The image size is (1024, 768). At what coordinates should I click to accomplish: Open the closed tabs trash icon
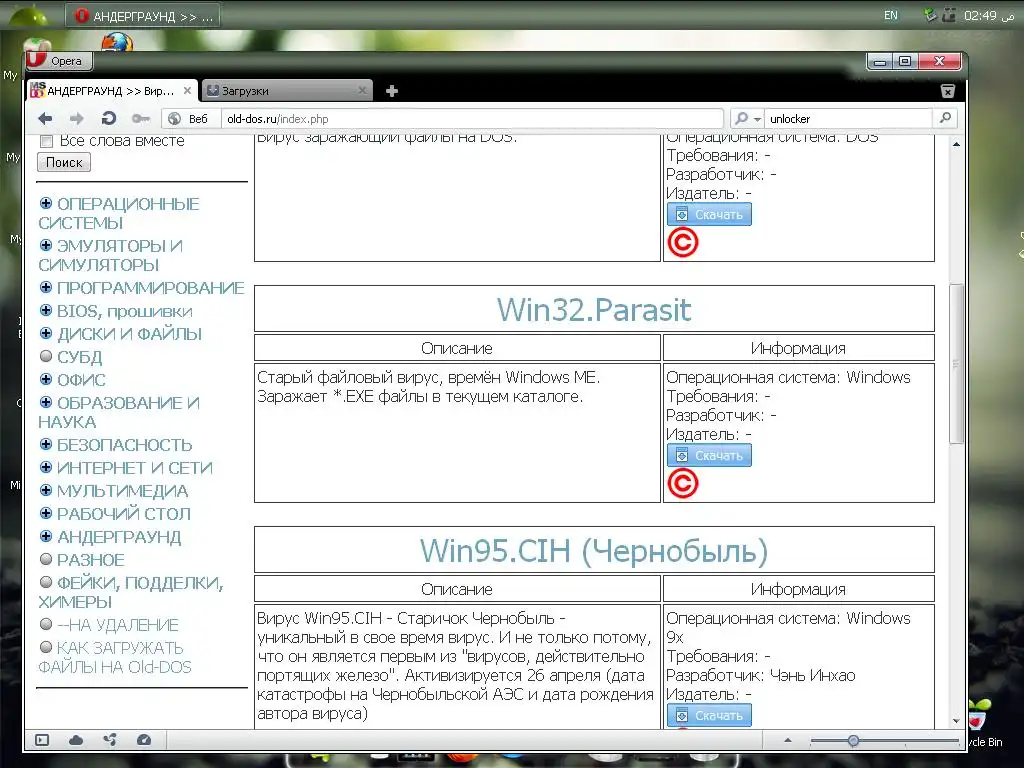pos(948,91)
